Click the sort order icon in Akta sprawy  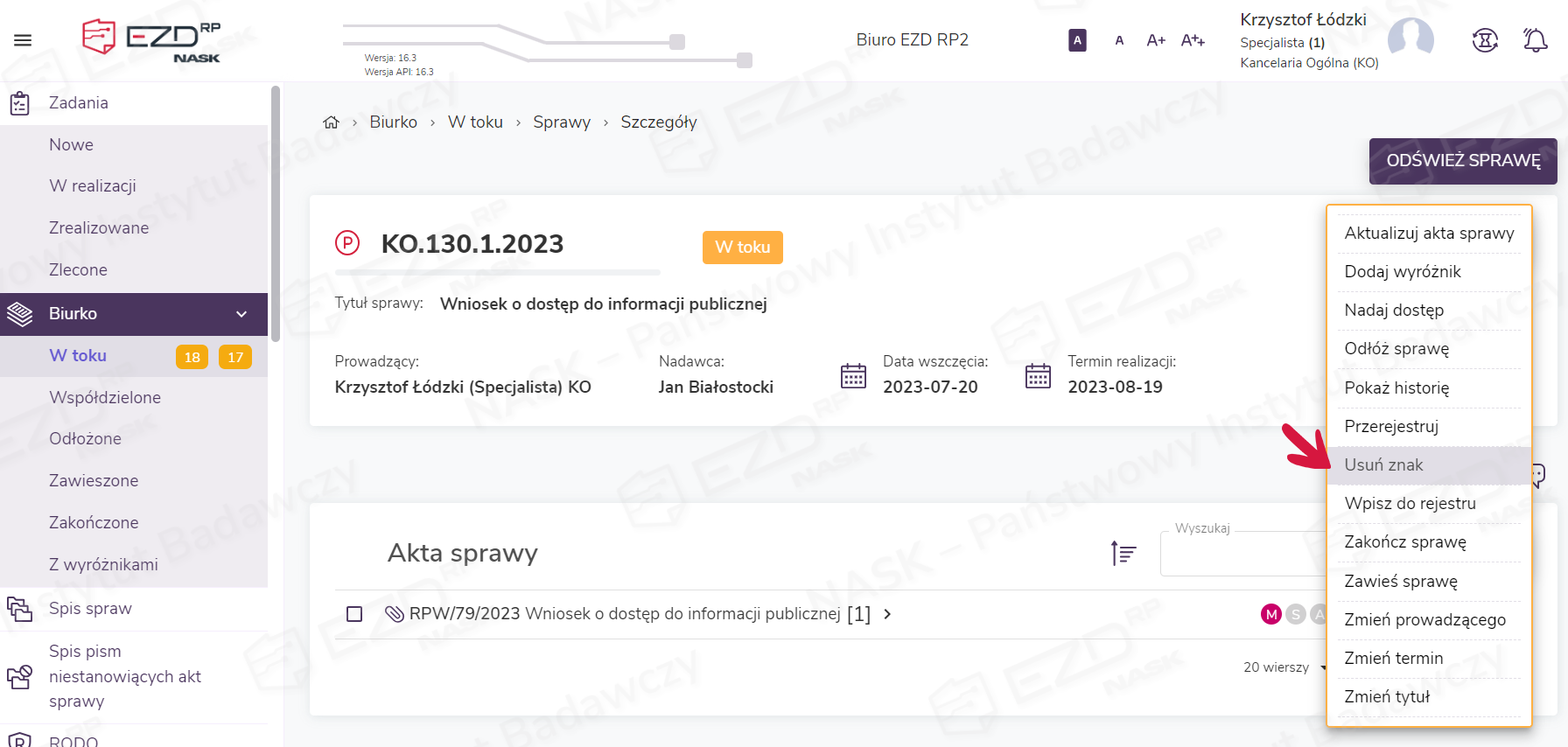[1123, 553]
